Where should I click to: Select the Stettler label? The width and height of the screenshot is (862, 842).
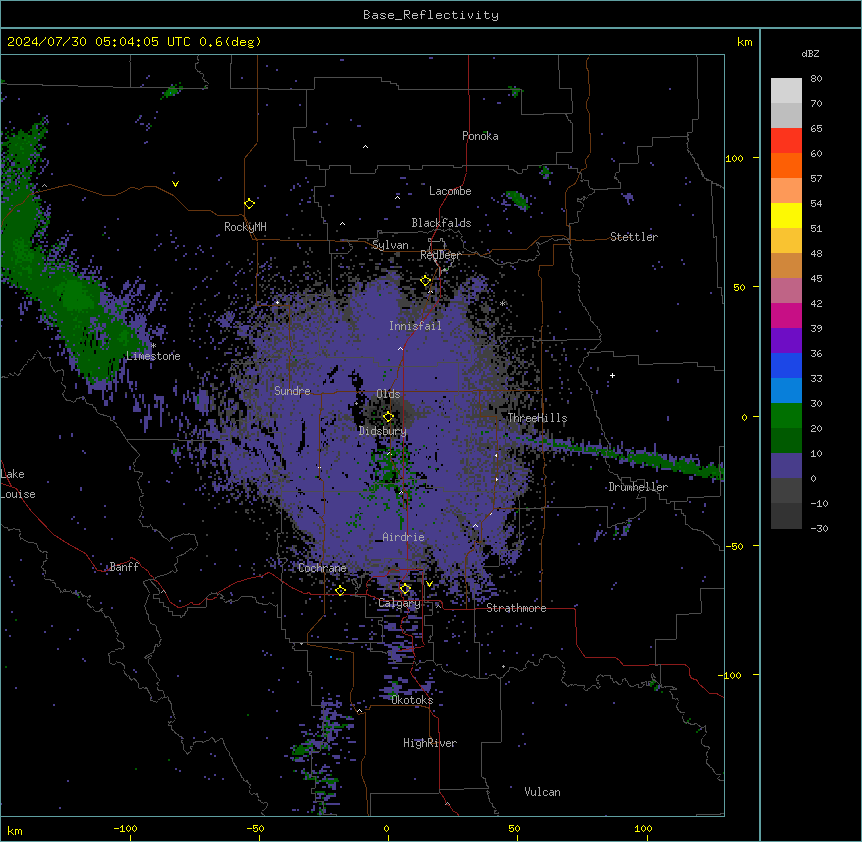[634, 237]
